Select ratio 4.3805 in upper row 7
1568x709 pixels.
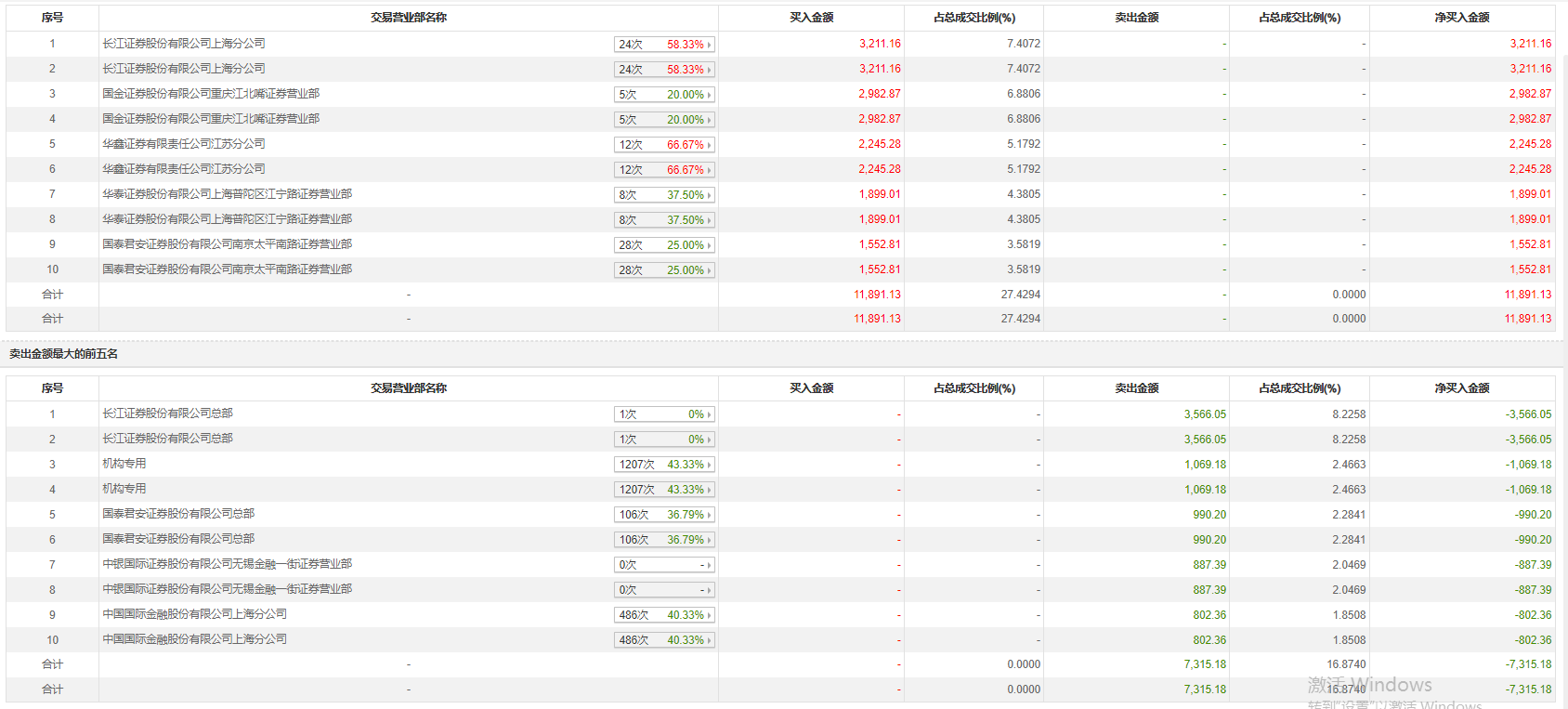1024,194
